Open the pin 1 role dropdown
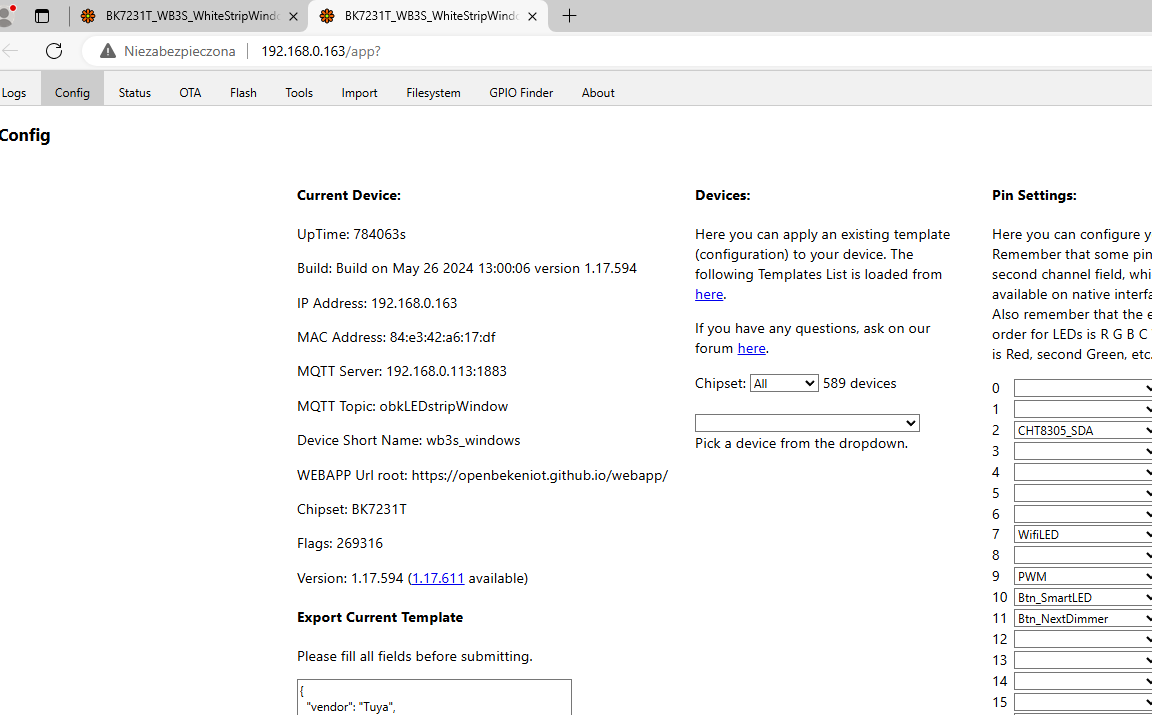 click(1083, 409)
